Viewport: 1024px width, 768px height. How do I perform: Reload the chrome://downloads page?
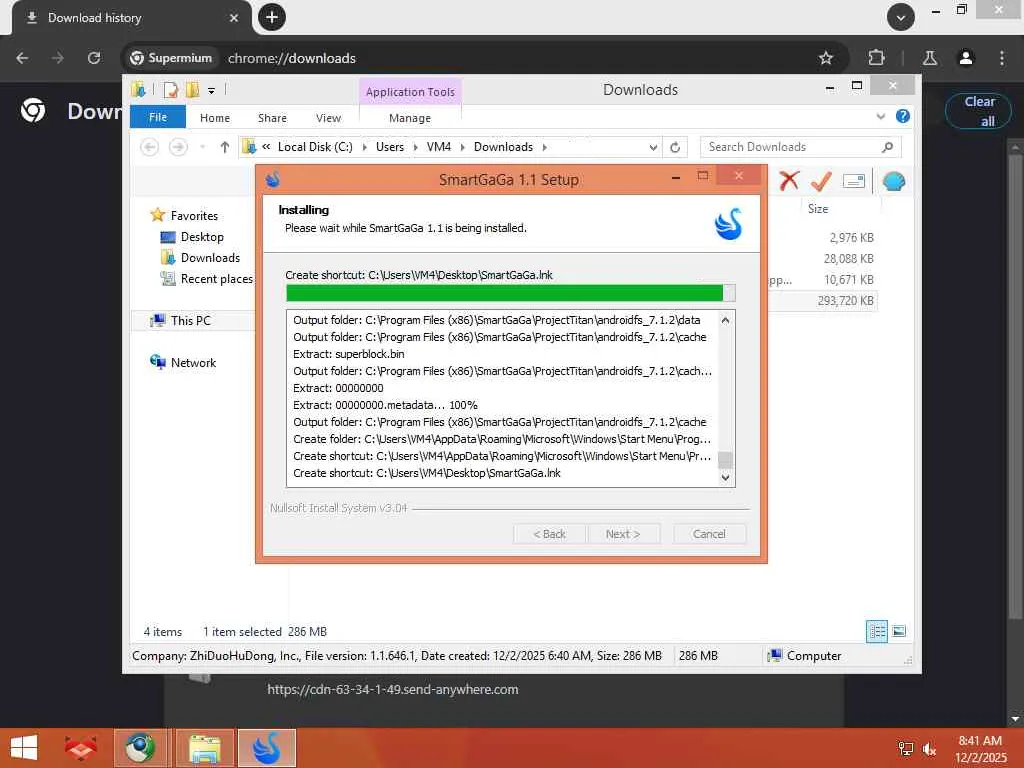pos(93,58)
